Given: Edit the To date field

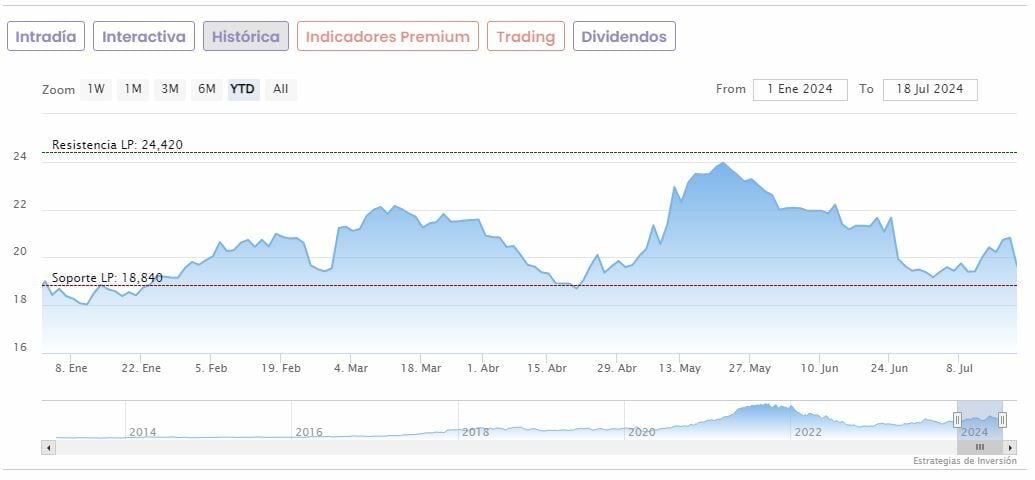Looking at the screenshot, I should (x=930, y=89).
